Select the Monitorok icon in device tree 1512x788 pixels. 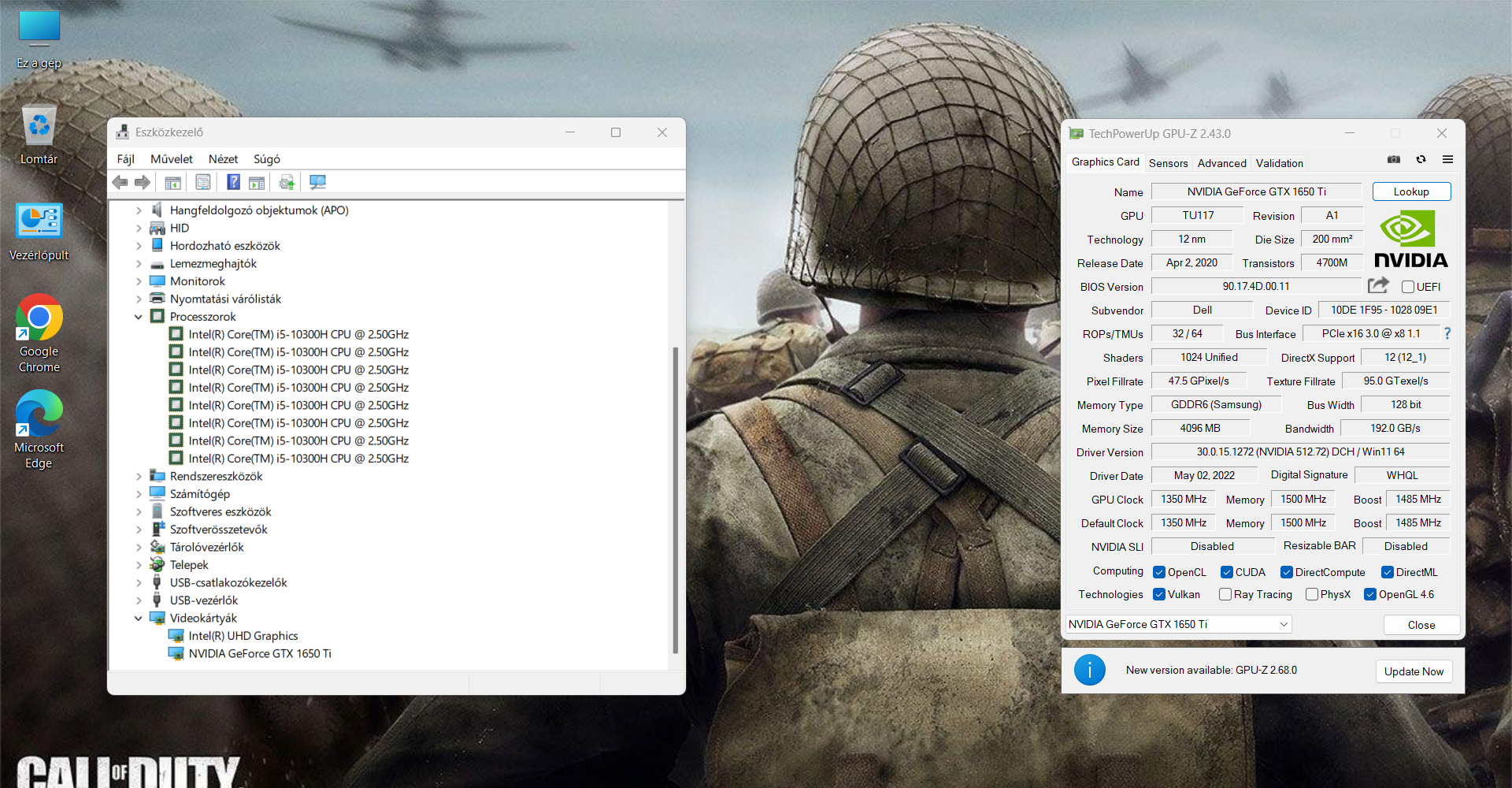pyautogui.click(x=157, y=281)
